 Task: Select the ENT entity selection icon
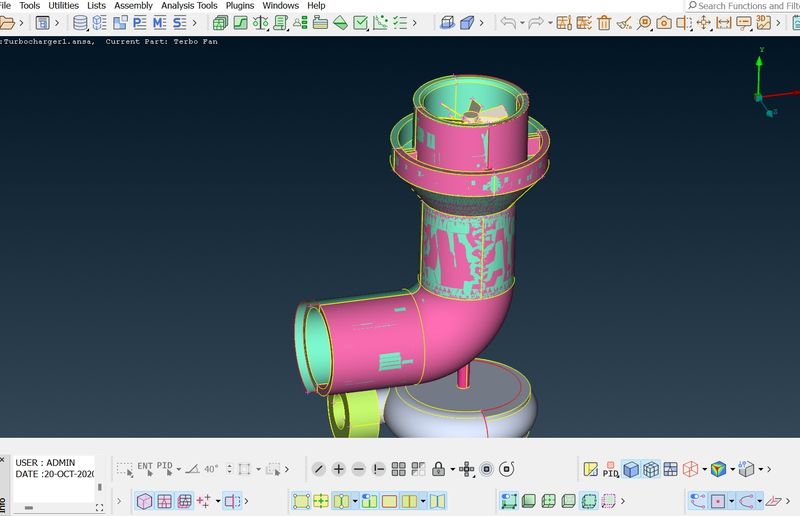click(145, 467)
